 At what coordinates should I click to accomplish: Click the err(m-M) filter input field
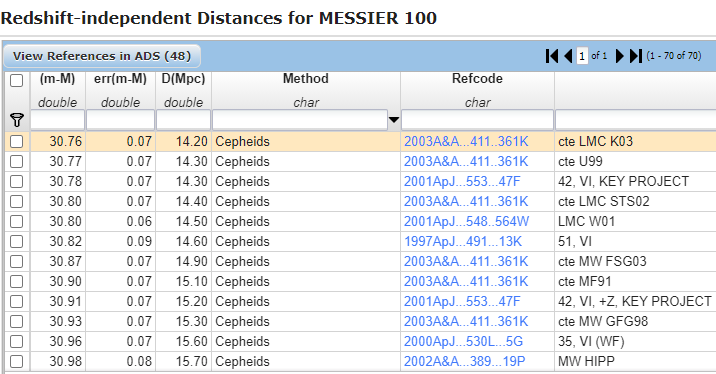121,121
